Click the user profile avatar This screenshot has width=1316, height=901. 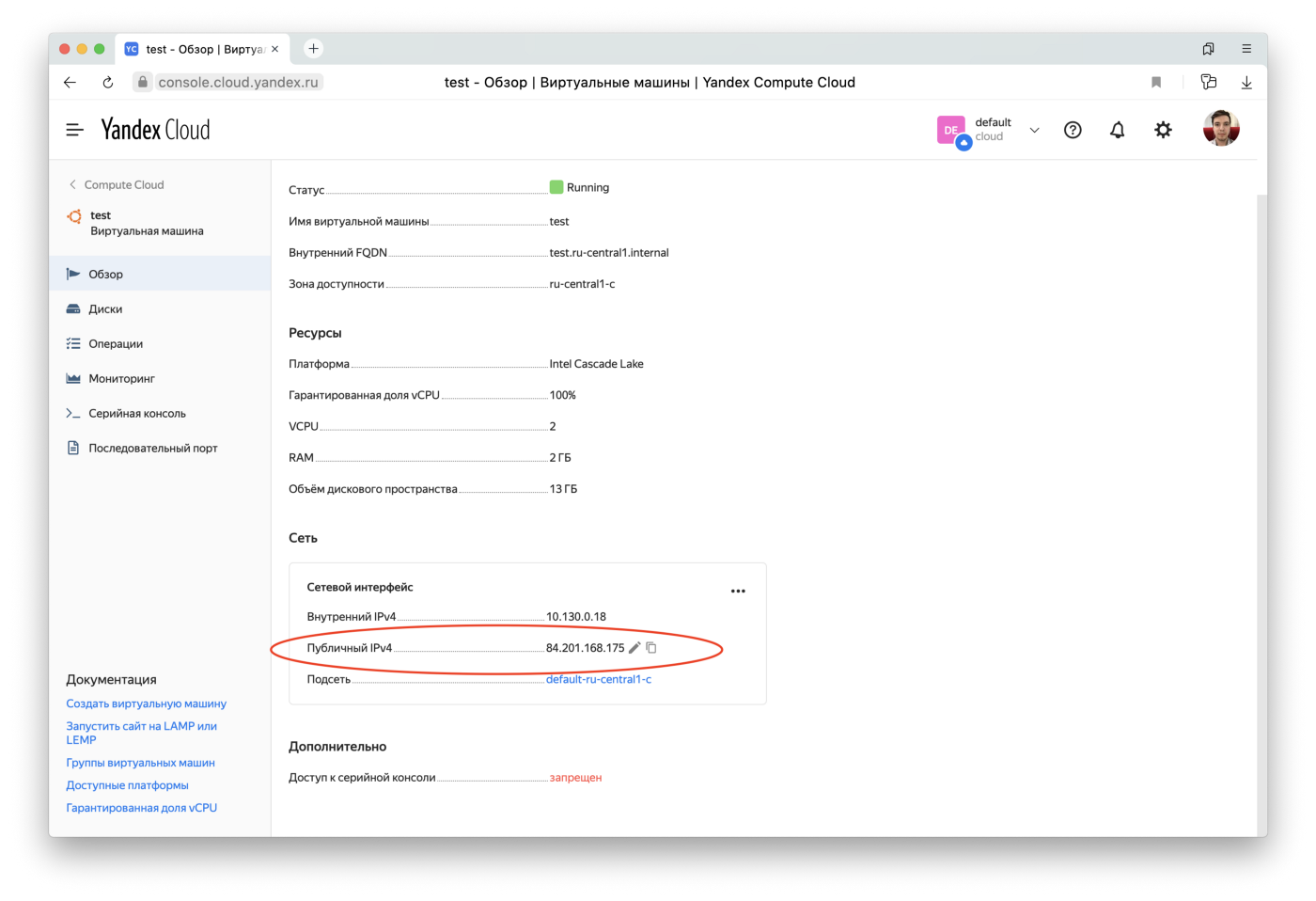[x=1221, y=129]
